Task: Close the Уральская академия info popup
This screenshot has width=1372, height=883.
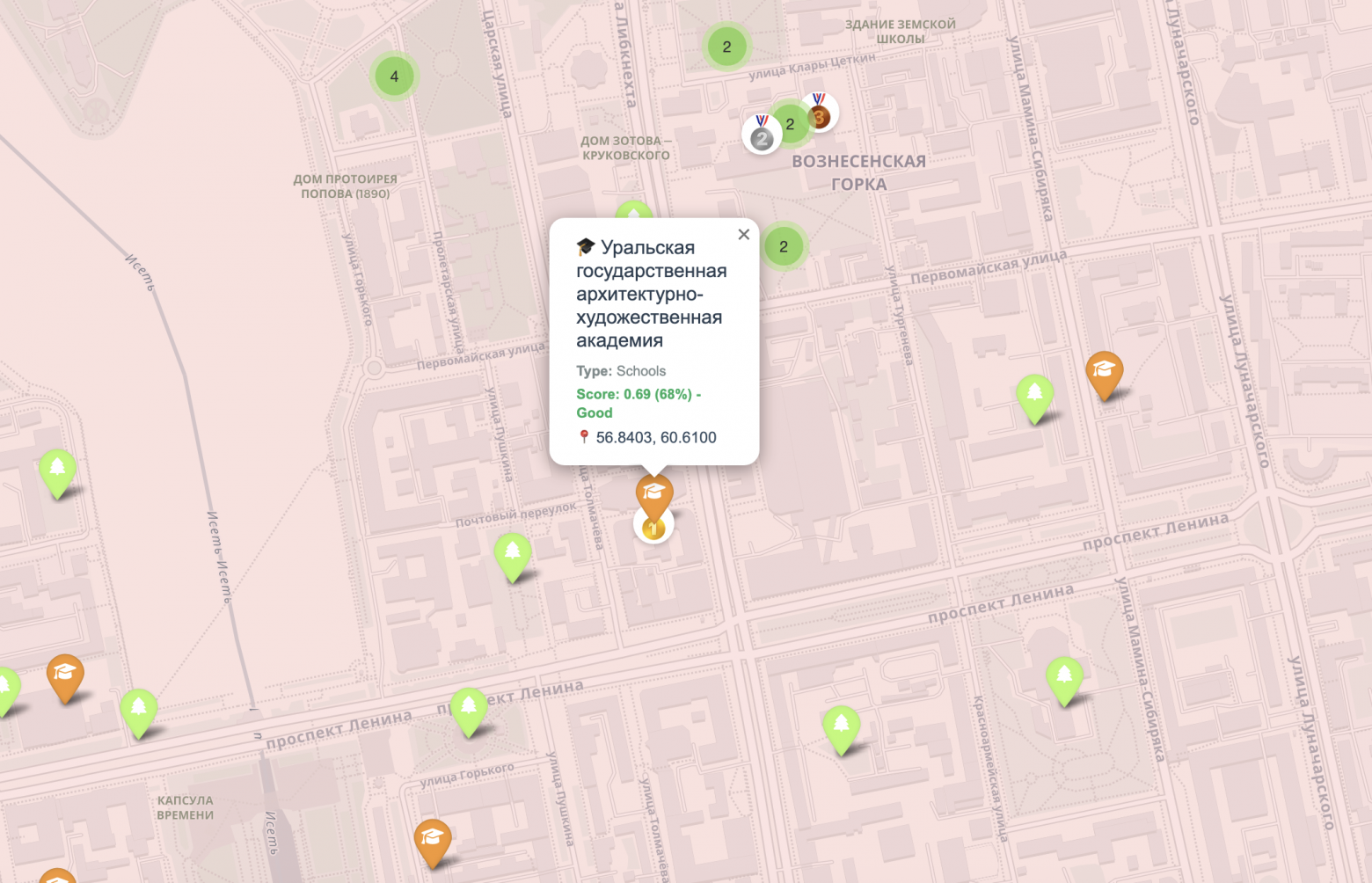Action: pos(743,234)
